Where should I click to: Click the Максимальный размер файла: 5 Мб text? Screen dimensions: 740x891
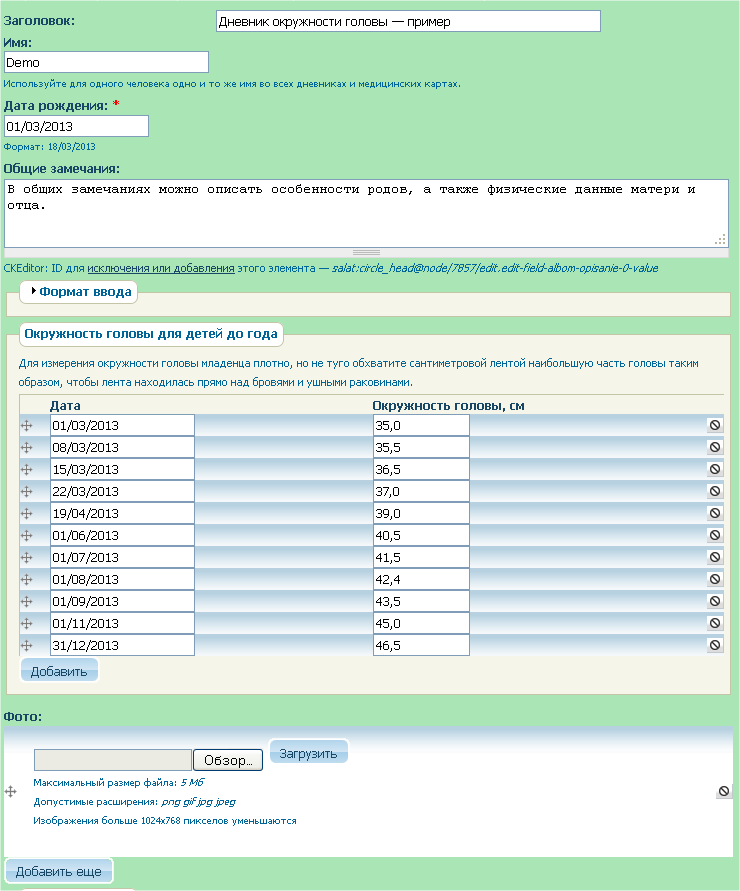(x=118, y=782)
